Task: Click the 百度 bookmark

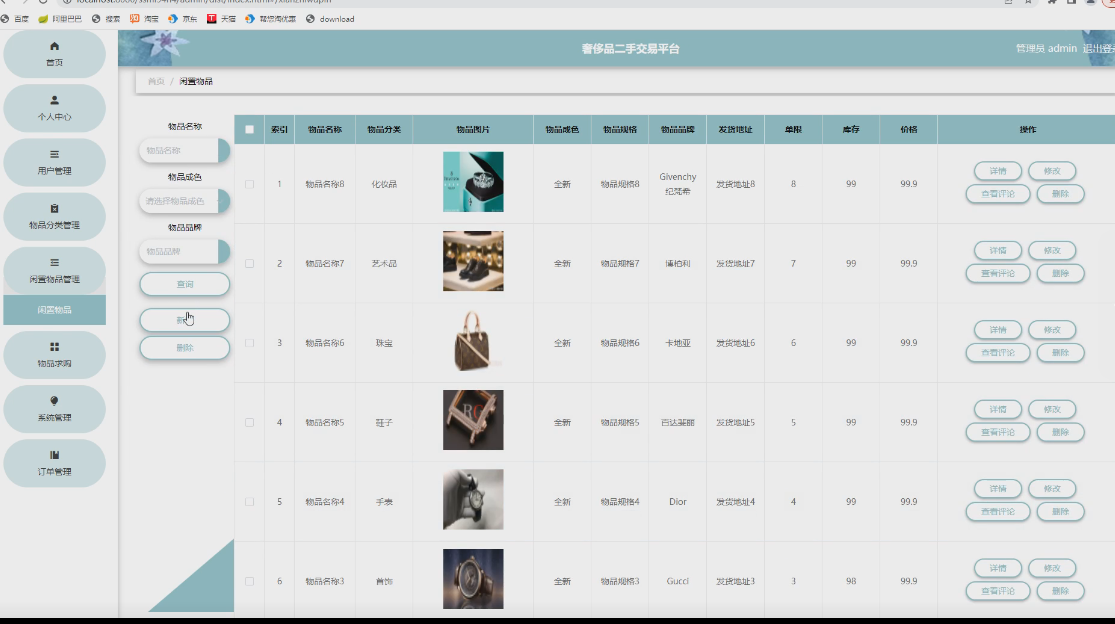Action: [15, 19]
